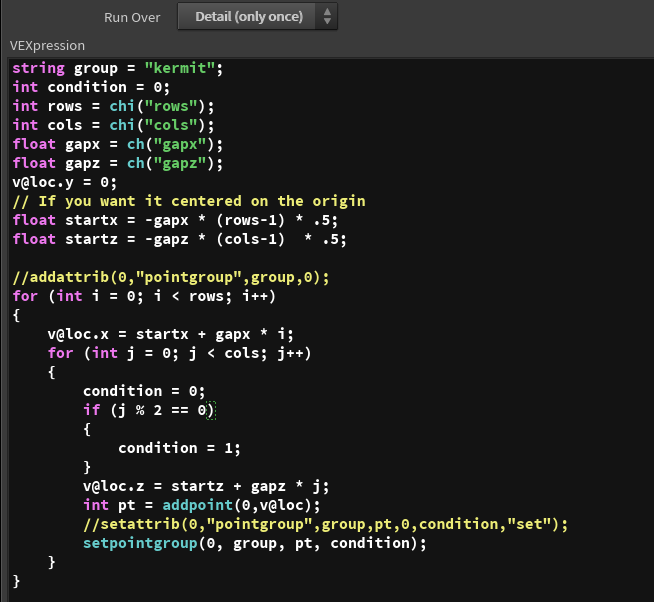The height and width of the screenshot is (602, 654).
Task: Click on the ch("gapx") expression
Action: tap(175, 144)
